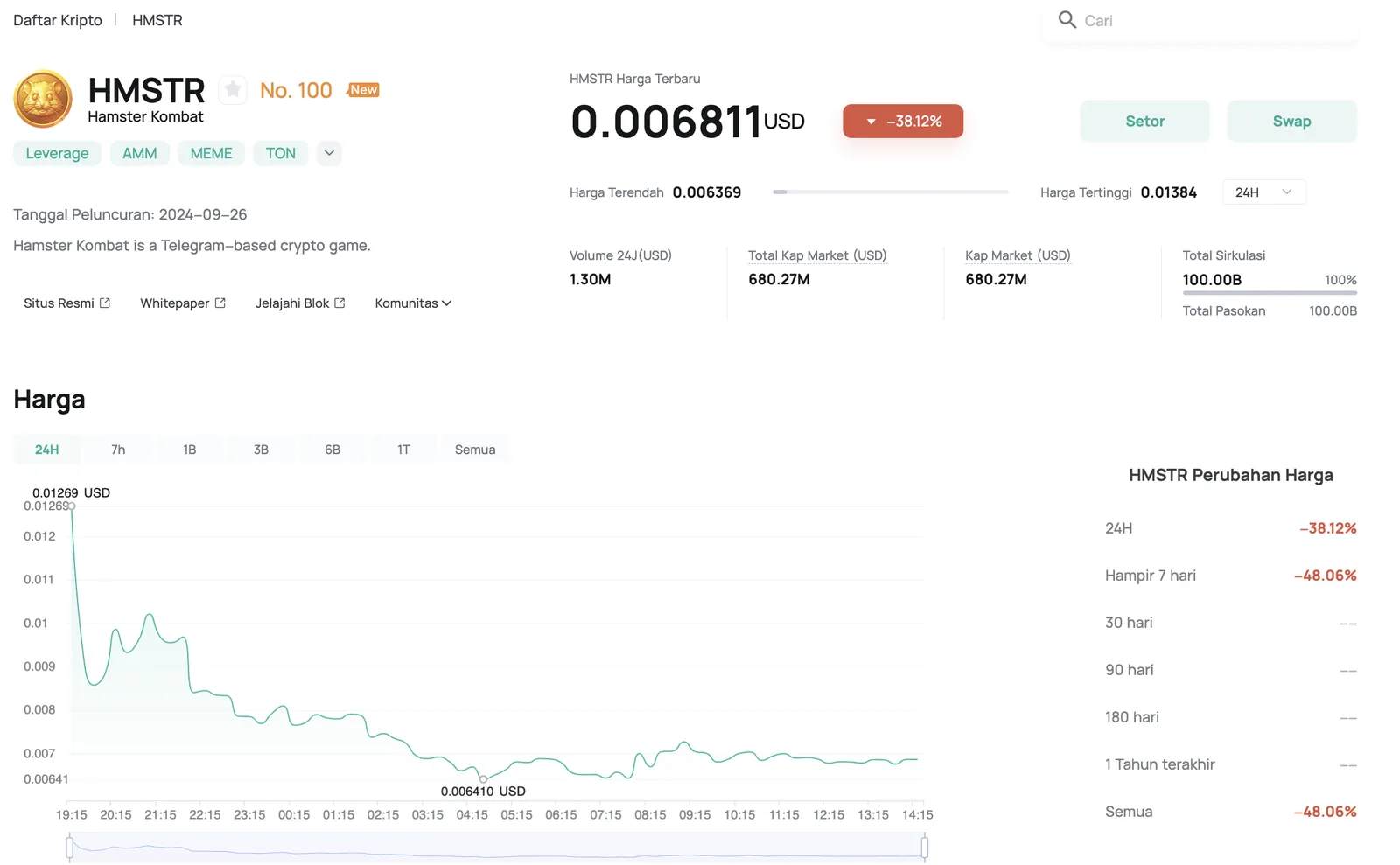The width and height of the screenshot is (1400, 865).
Task: Go to Daftar Kripto breadcrumb
Action: (x=58, y=20)
